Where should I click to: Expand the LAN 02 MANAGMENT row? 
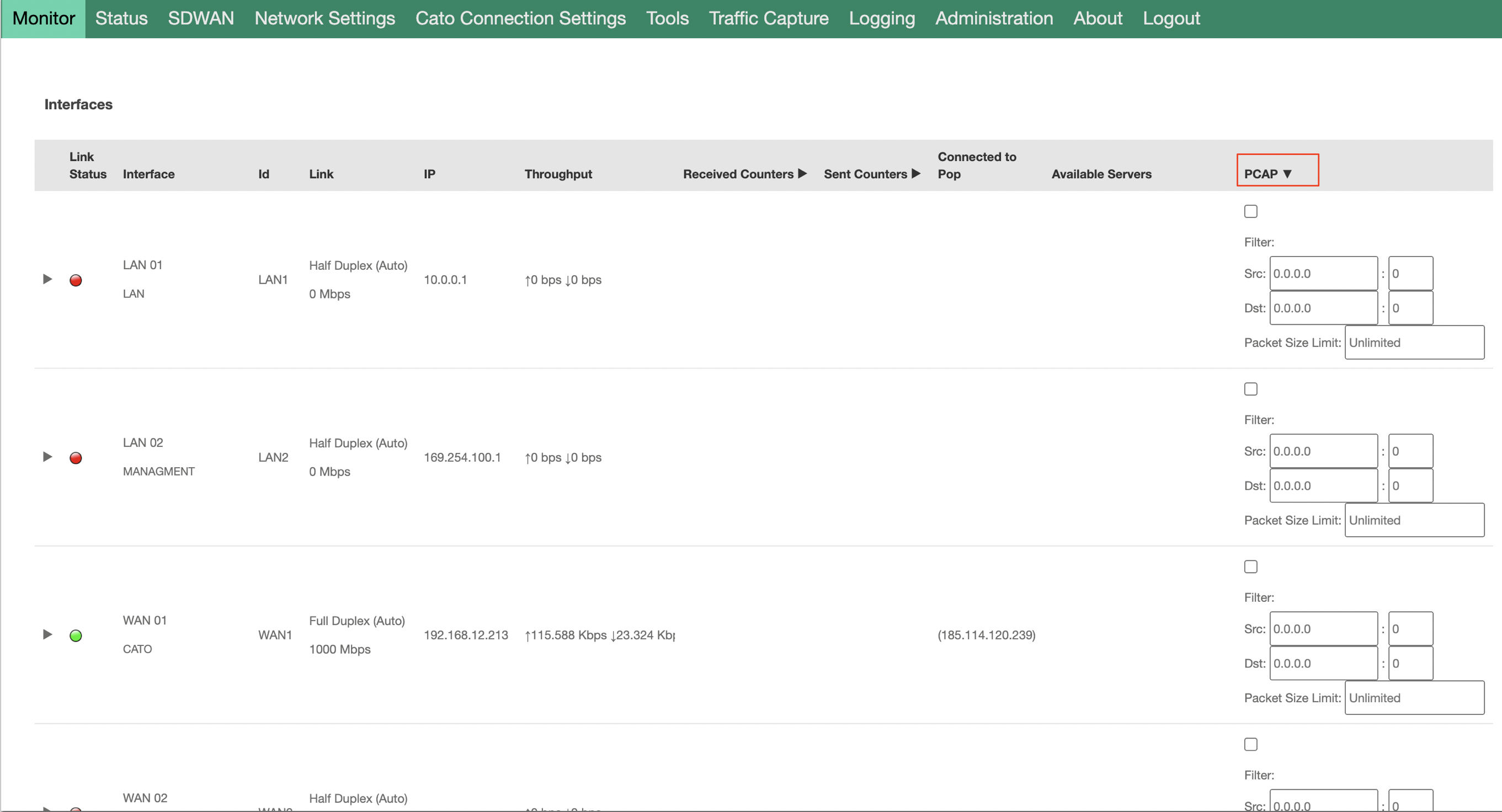point(48,457)
